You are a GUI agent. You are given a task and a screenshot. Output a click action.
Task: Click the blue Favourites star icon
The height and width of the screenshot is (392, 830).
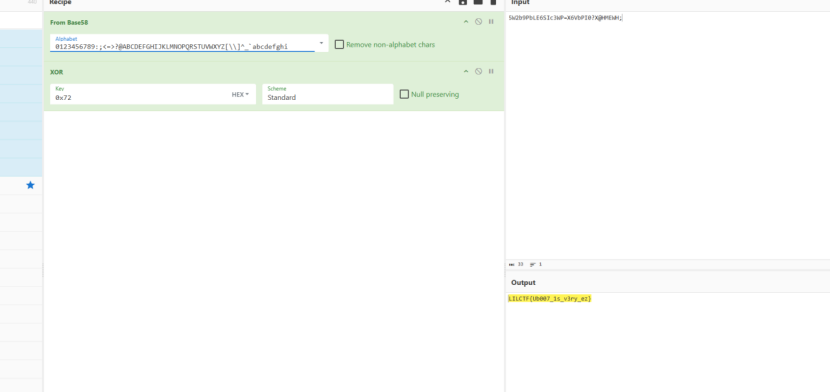tap(30, 185)
